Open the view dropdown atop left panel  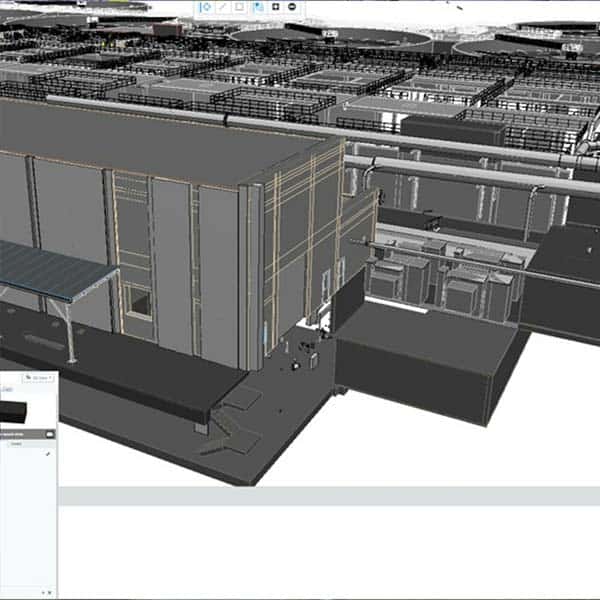click(x=41, y=379)
